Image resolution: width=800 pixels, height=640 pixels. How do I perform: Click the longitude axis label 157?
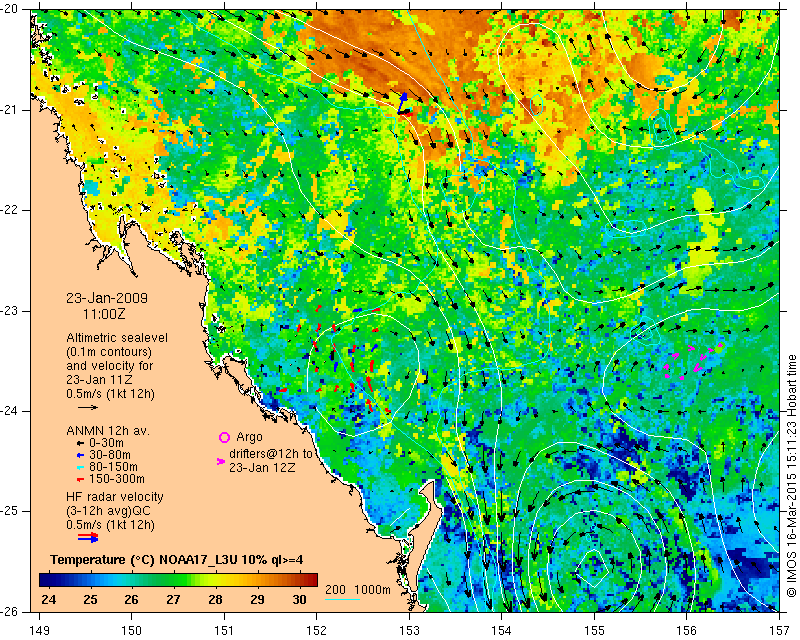pos(780,630)
